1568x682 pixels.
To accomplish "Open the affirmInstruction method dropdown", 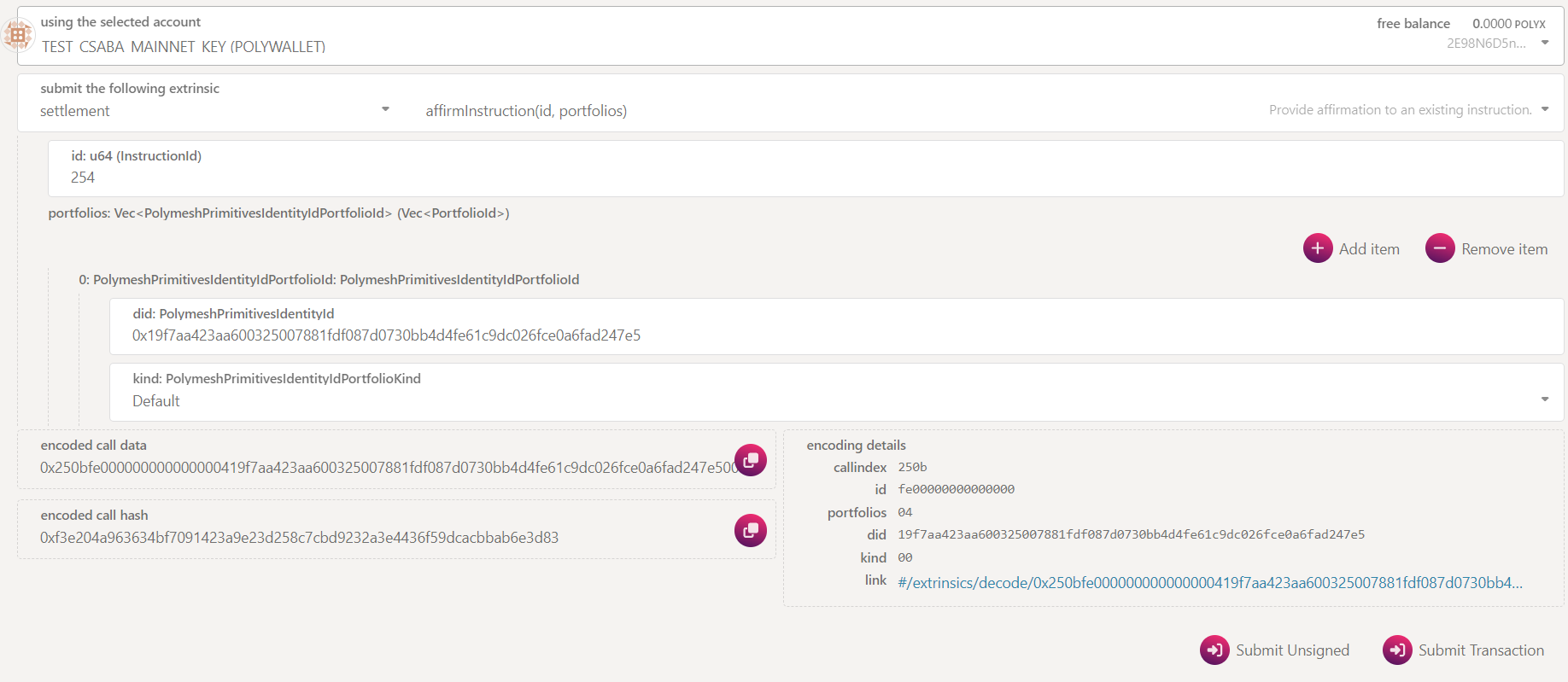I will (x=1544, y=109).
